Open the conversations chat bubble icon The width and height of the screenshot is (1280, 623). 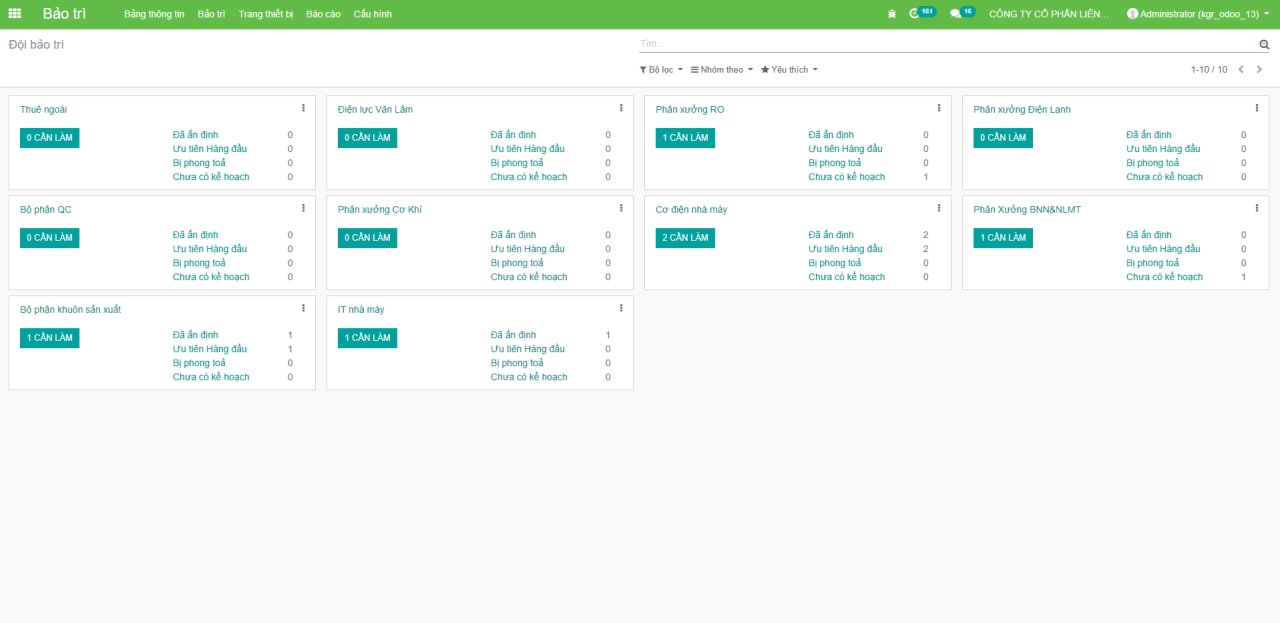(956, 14)
